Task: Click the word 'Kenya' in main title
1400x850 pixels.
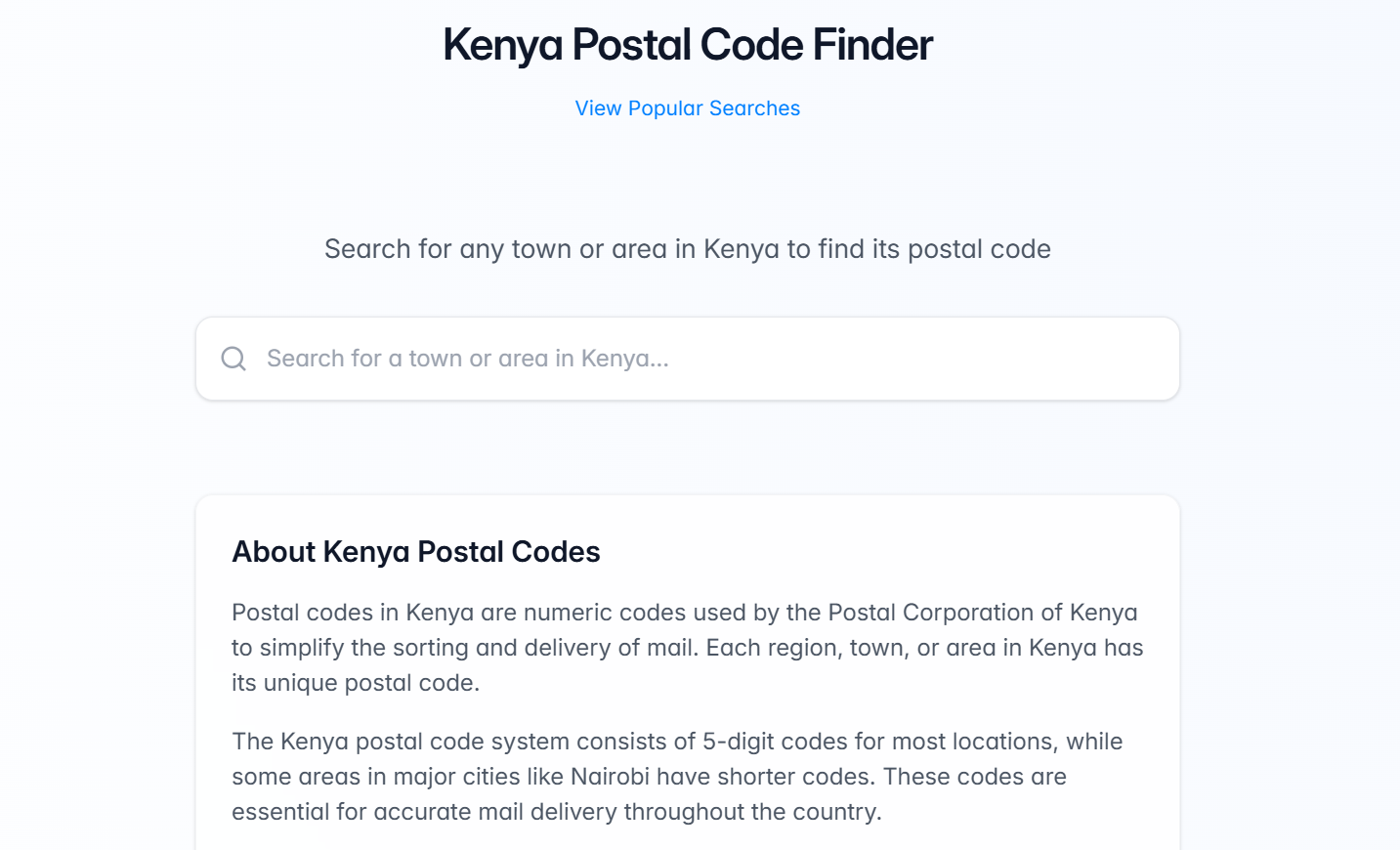Action: [502, 45]
